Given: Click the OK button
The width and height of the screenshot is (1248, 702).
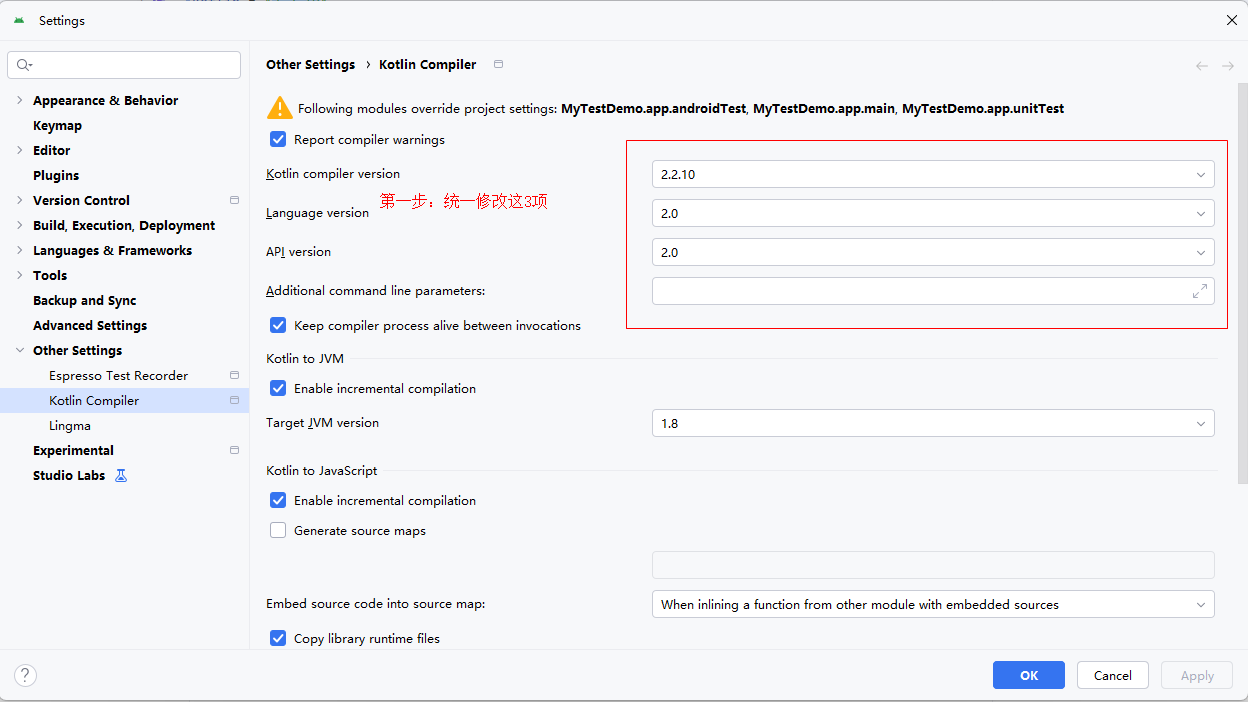Looking at the screenshot, I should pos(1028,675).
